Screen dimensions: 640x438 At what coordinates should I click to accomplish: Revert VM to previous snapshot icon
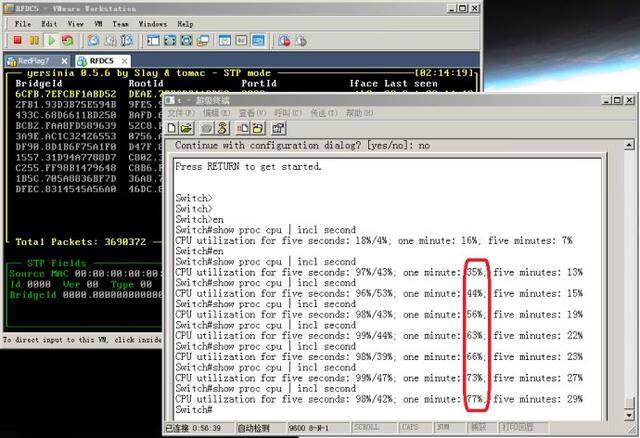110,40
